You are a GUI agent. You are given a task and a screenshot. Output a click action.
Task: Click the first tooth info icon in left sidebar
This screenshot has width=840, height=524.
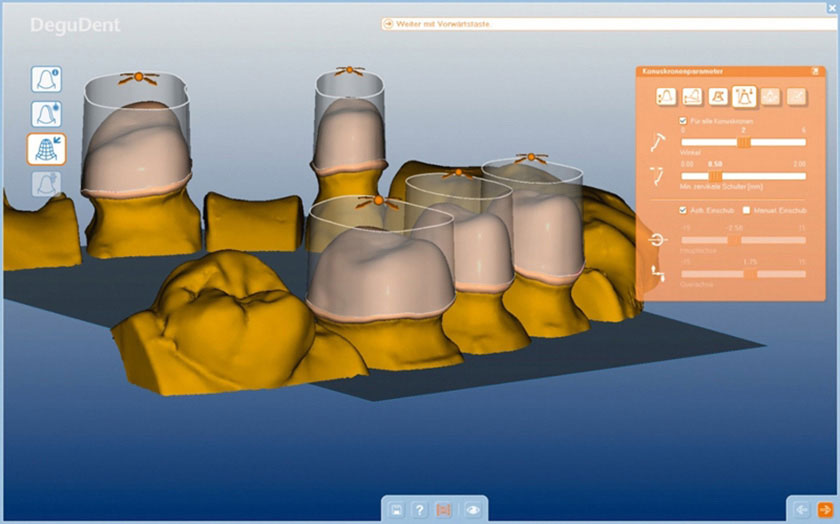[46, 80]
